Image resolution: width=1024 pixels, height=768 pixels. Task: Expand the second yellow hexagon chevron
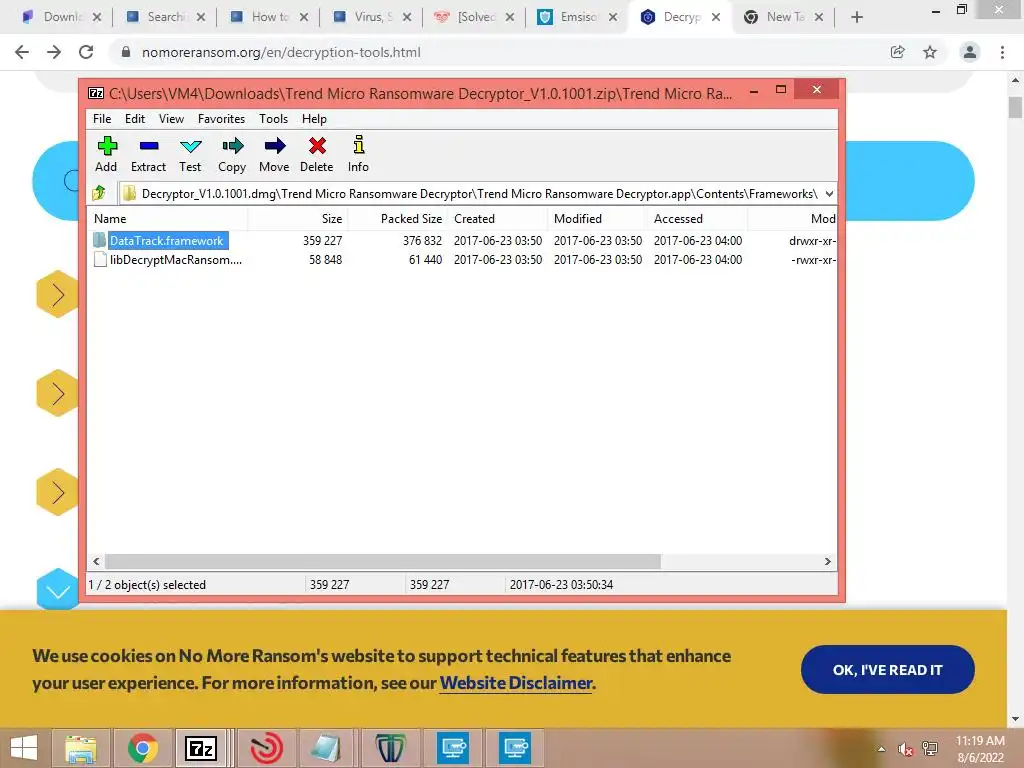(57, 393)
